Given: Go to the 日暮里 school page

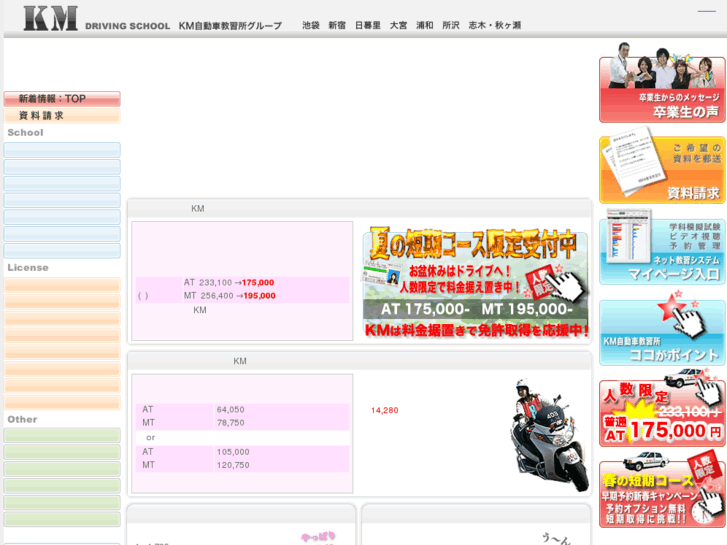Looking at the screenshot, I should coord(368,26).
